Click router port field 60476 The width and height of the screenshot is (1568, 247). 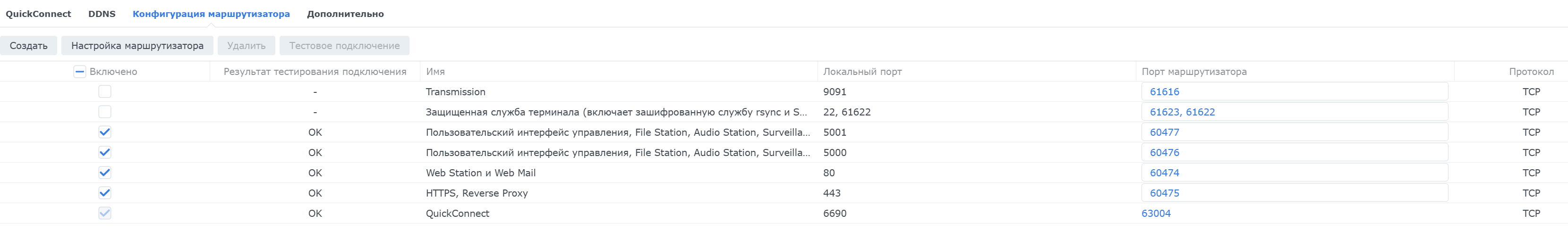pyautogui.click(x=1294, y=152)
